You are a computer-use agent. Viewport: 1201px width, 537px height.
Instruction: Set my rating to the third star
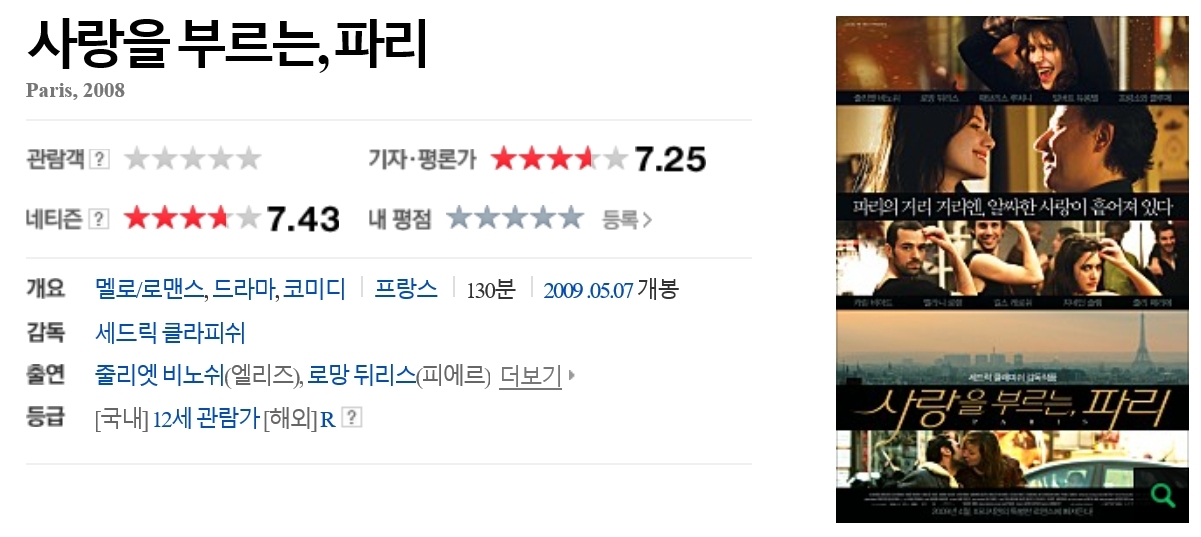pyautogui.click(x=514, y=217)
